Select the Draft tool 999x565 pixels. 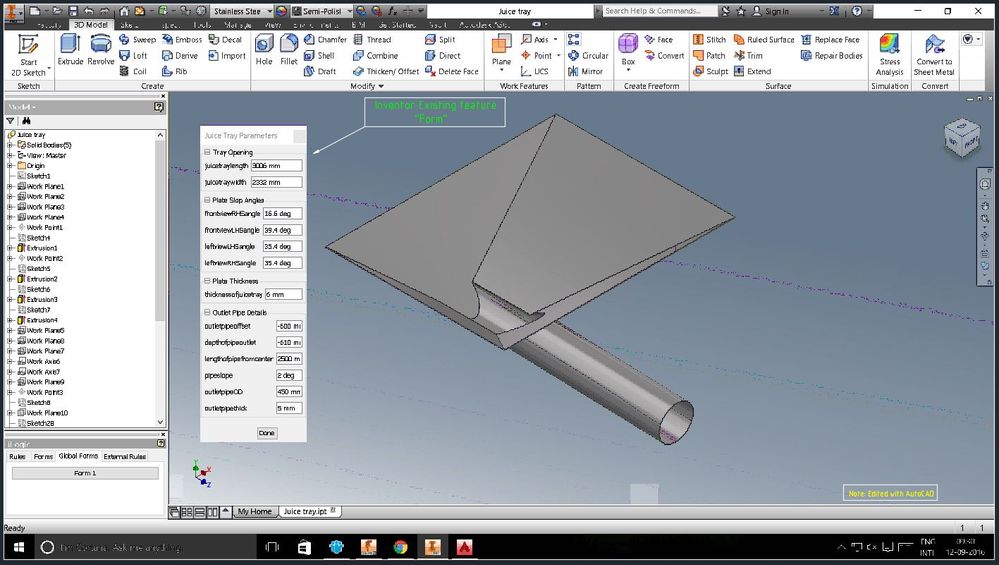pos(320,71)
